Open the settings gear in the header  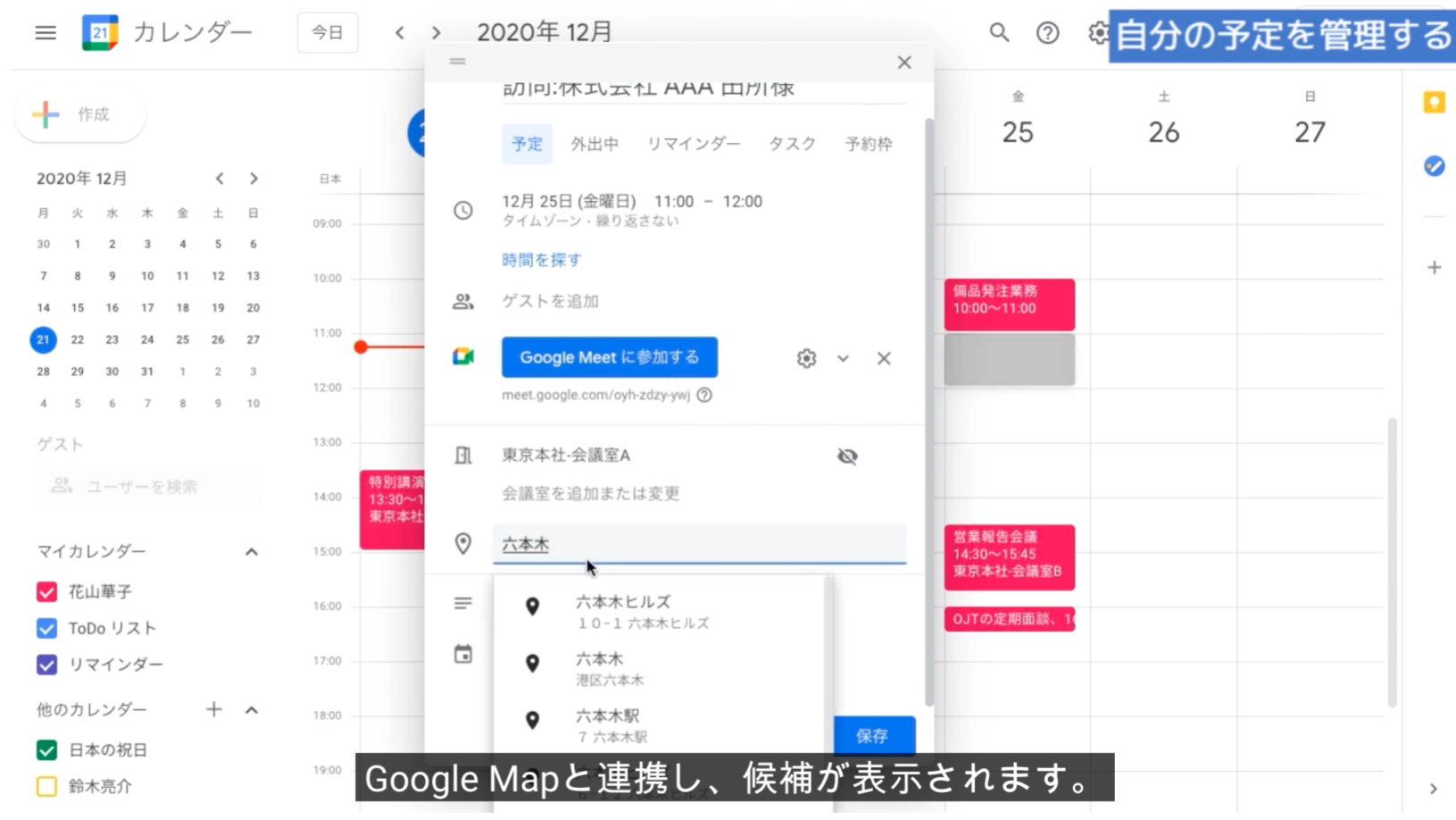[1098, 33]
